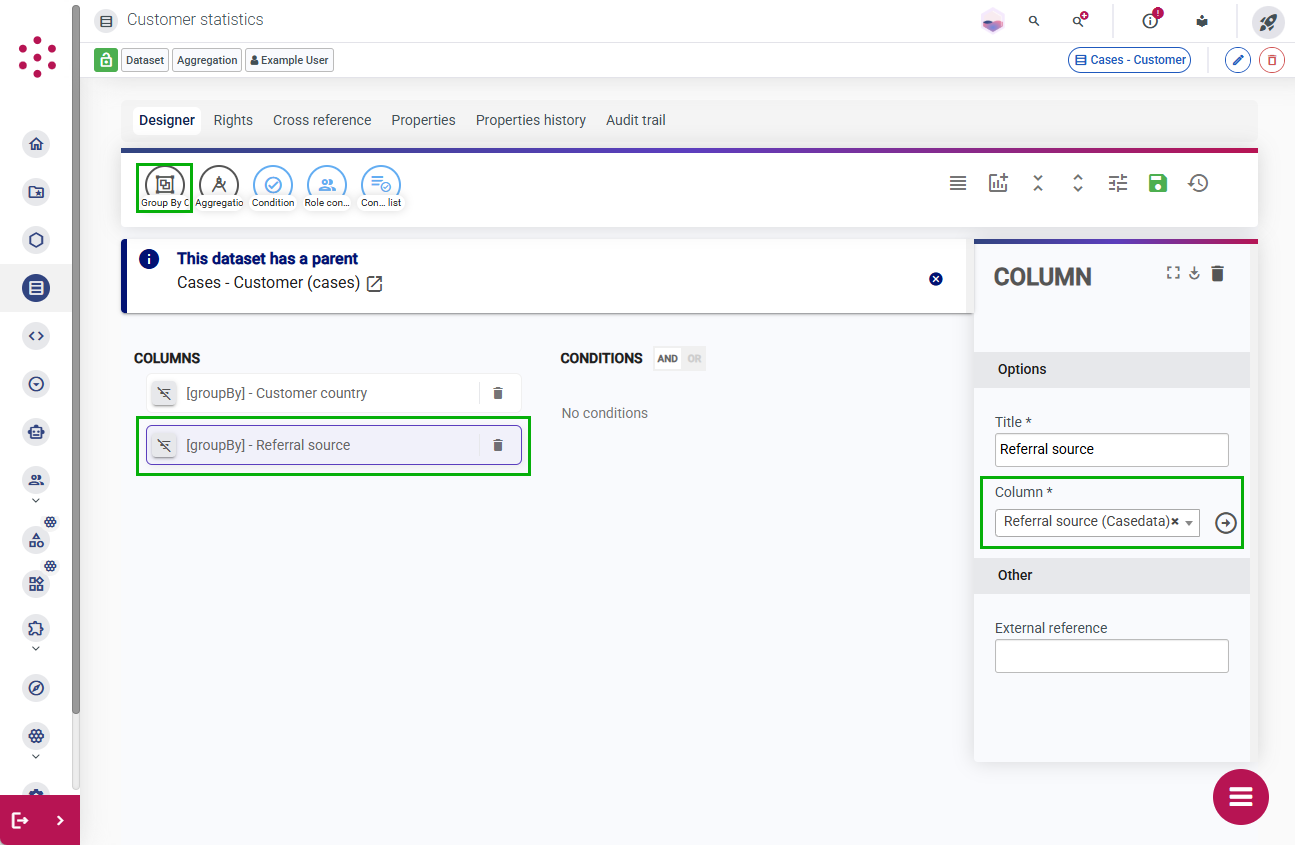Open the starred folder sidebar icon
1295x845 pixels.
tap(37, 192)
